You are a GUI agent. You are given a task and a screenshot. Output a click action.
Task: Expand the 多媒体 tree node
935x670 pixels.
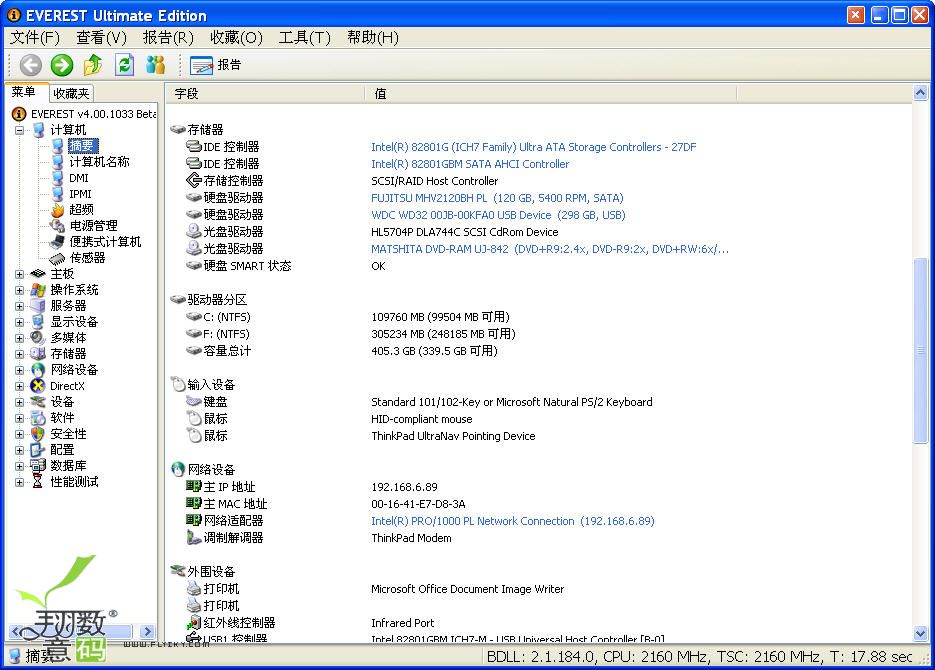tap(19, 338)
